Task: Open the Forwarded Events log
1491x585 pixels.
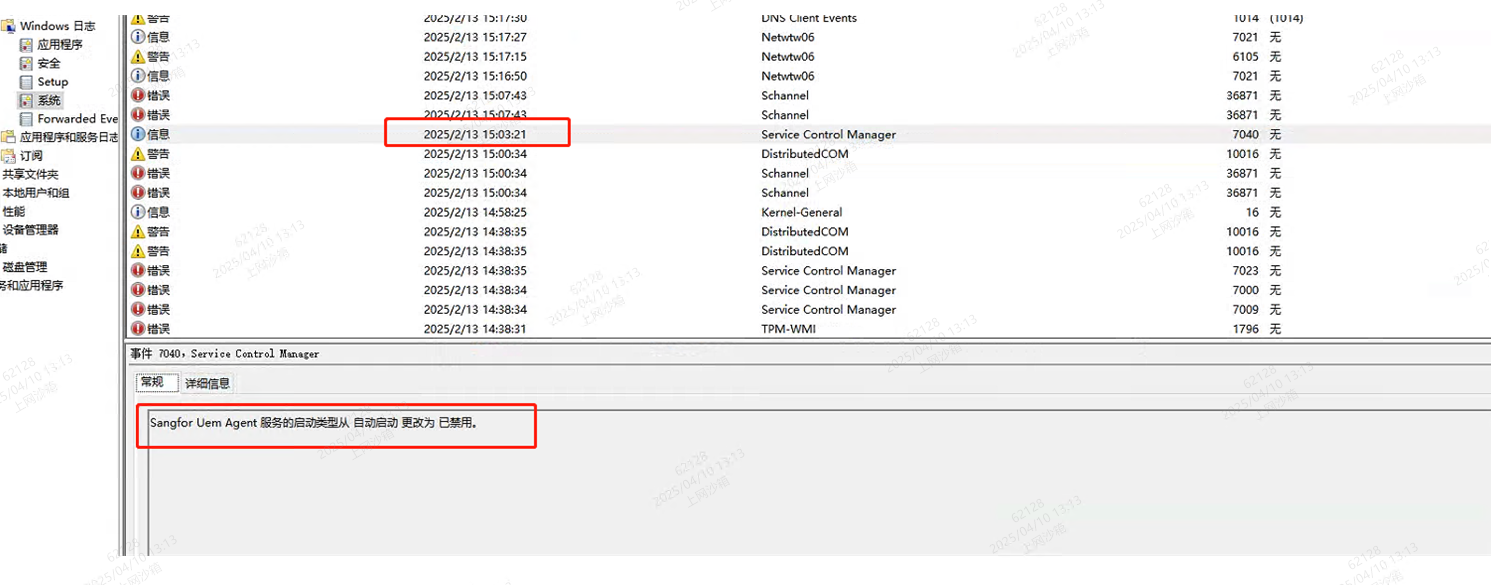Action: click(77, 119)
